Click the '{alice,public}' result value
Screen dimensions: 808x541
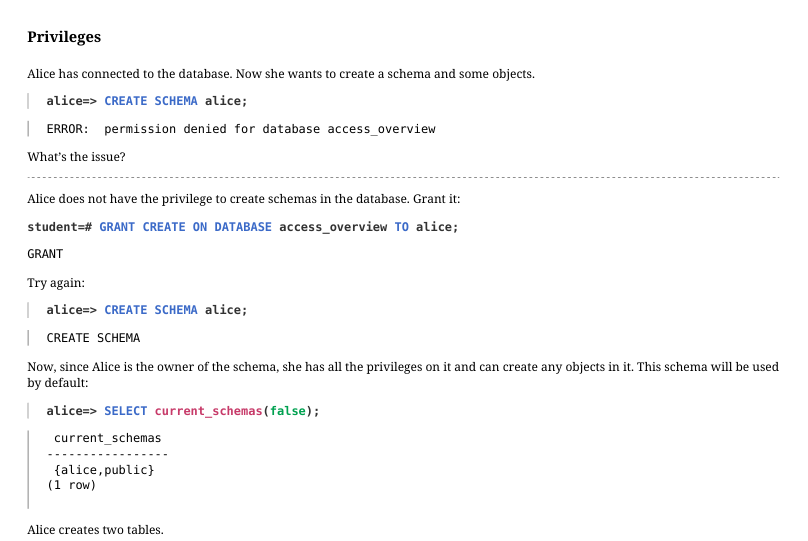pyautogui.click(x=104, y=470)
